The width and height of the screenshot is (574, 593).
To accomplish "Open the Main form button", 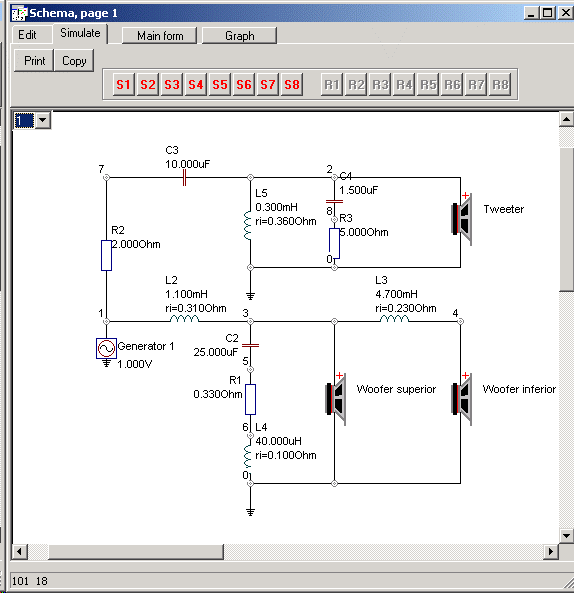I will click(160, 36).
